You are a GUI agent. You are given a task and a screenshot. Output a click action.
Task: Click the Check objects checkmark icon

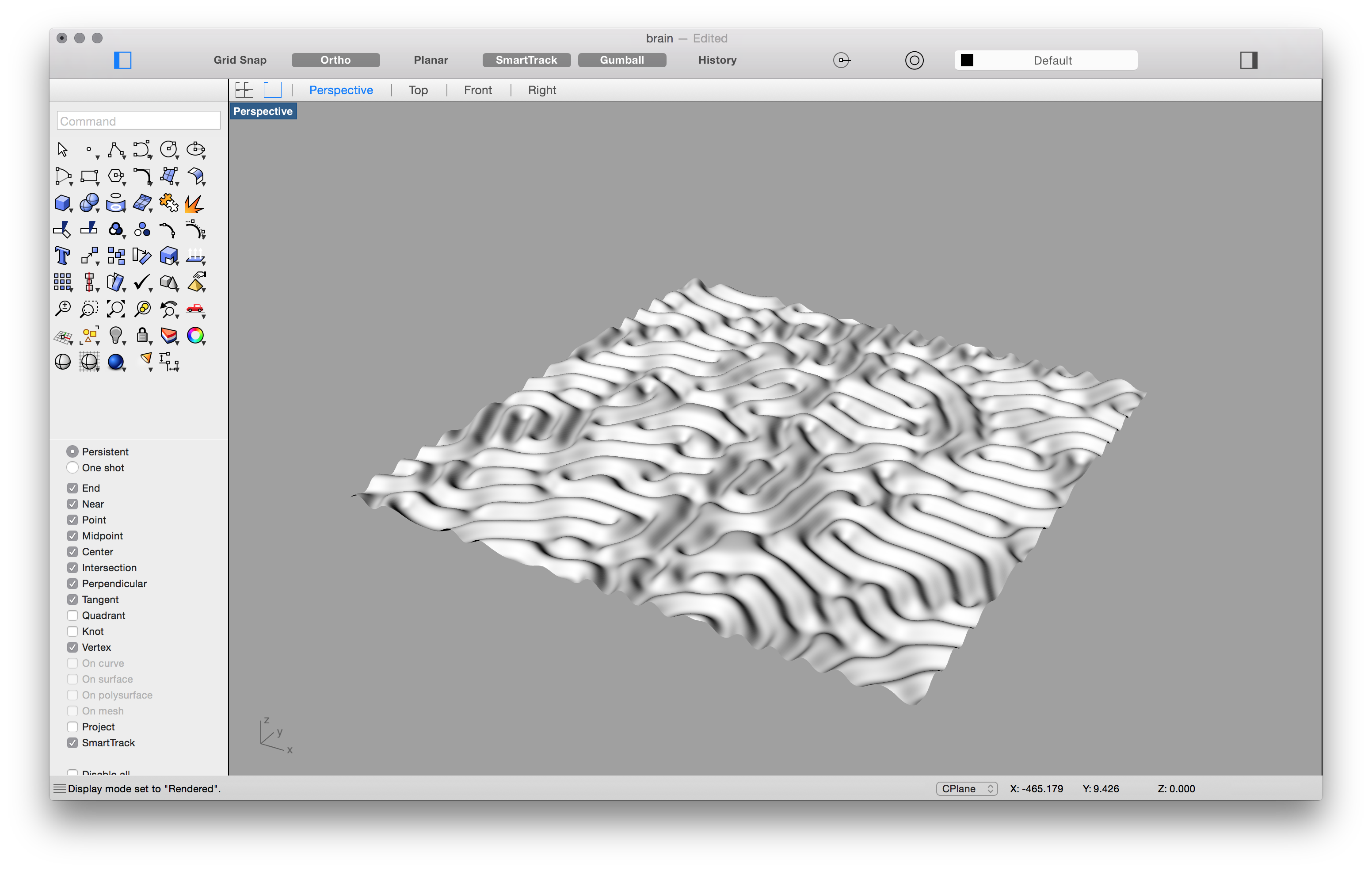142,282
